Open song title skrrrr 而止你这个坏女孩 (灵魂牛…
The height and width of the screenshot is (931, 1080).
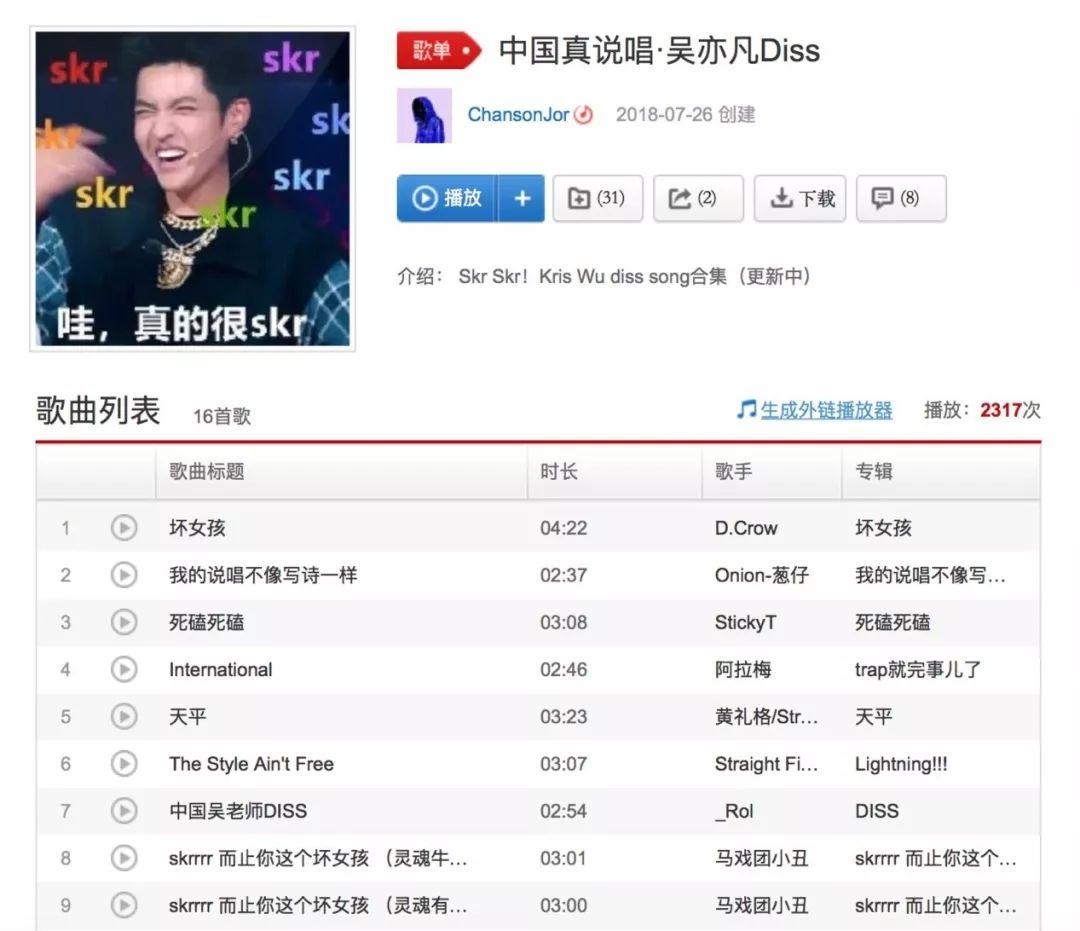(318, 858)
